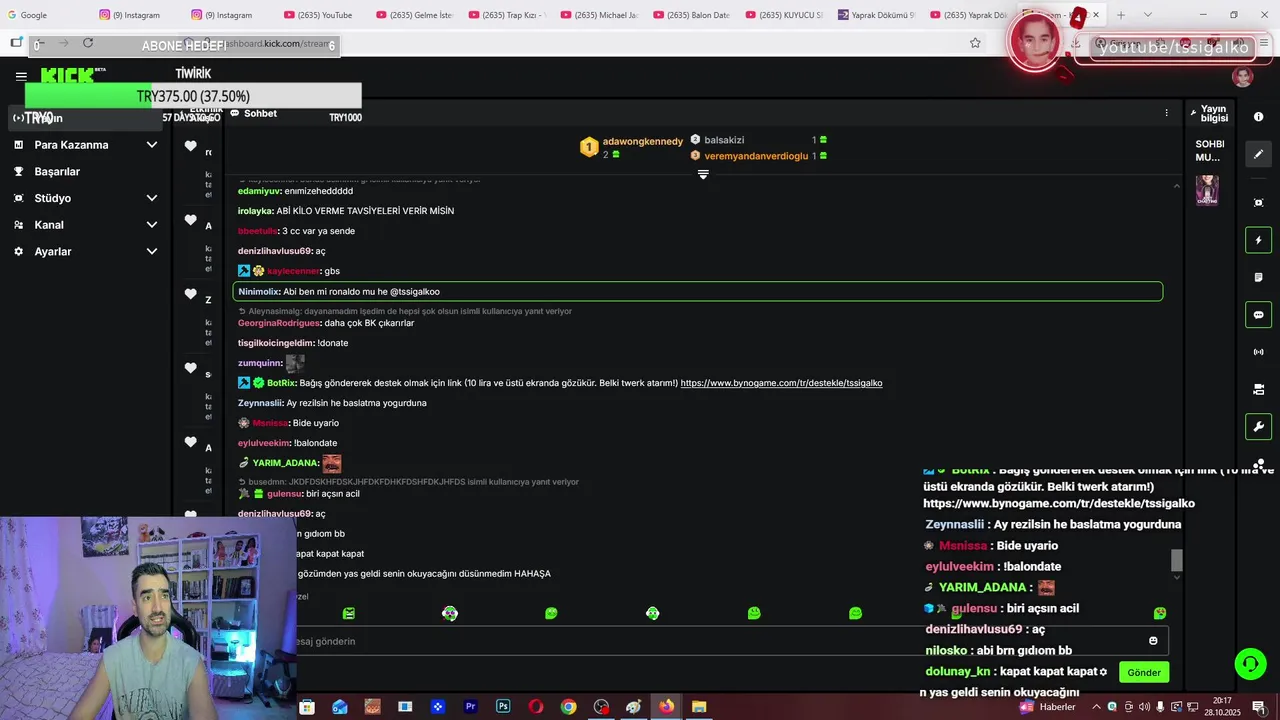Click the pinned Ninimolix chat message
Screen dimensions: 1280x720
(698, 292)
